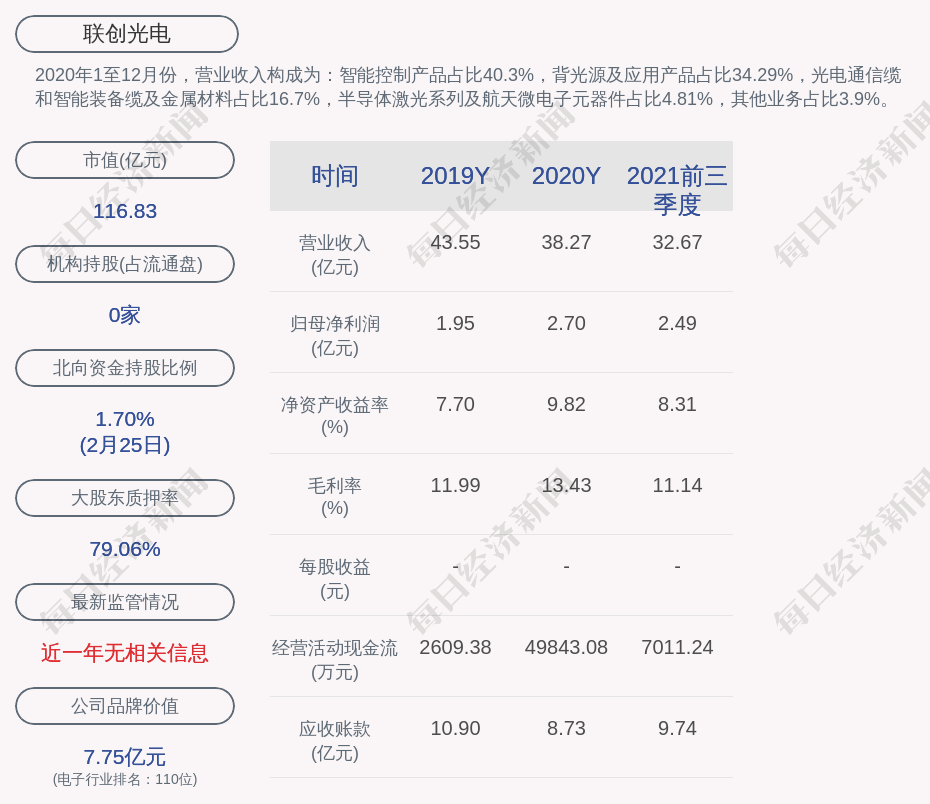Select the 43.55 revenue cell

[x=456, y=243]
